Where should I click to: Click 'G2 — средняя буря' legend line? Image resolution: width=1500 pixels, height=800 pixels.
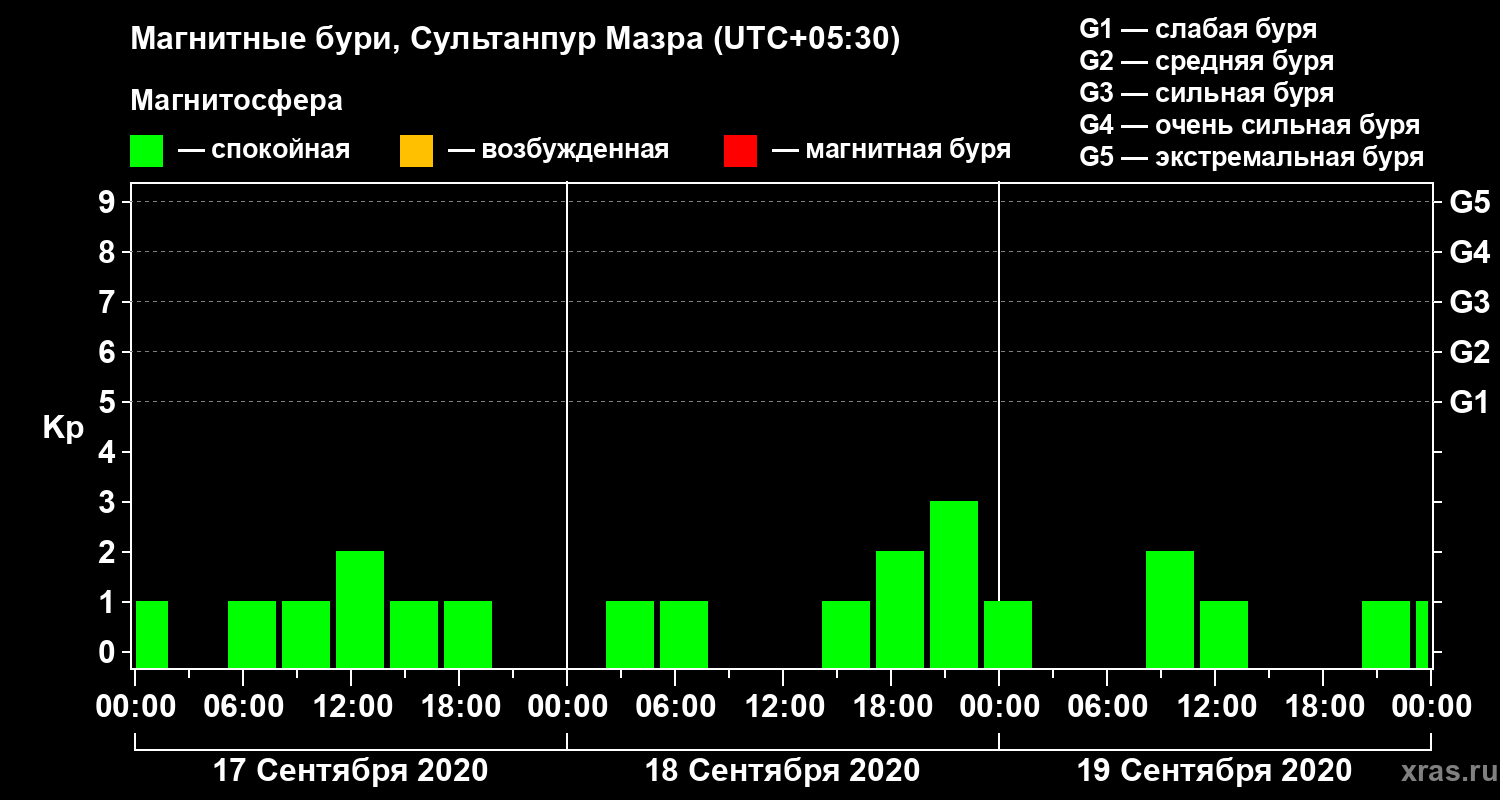coord(1207,61)
